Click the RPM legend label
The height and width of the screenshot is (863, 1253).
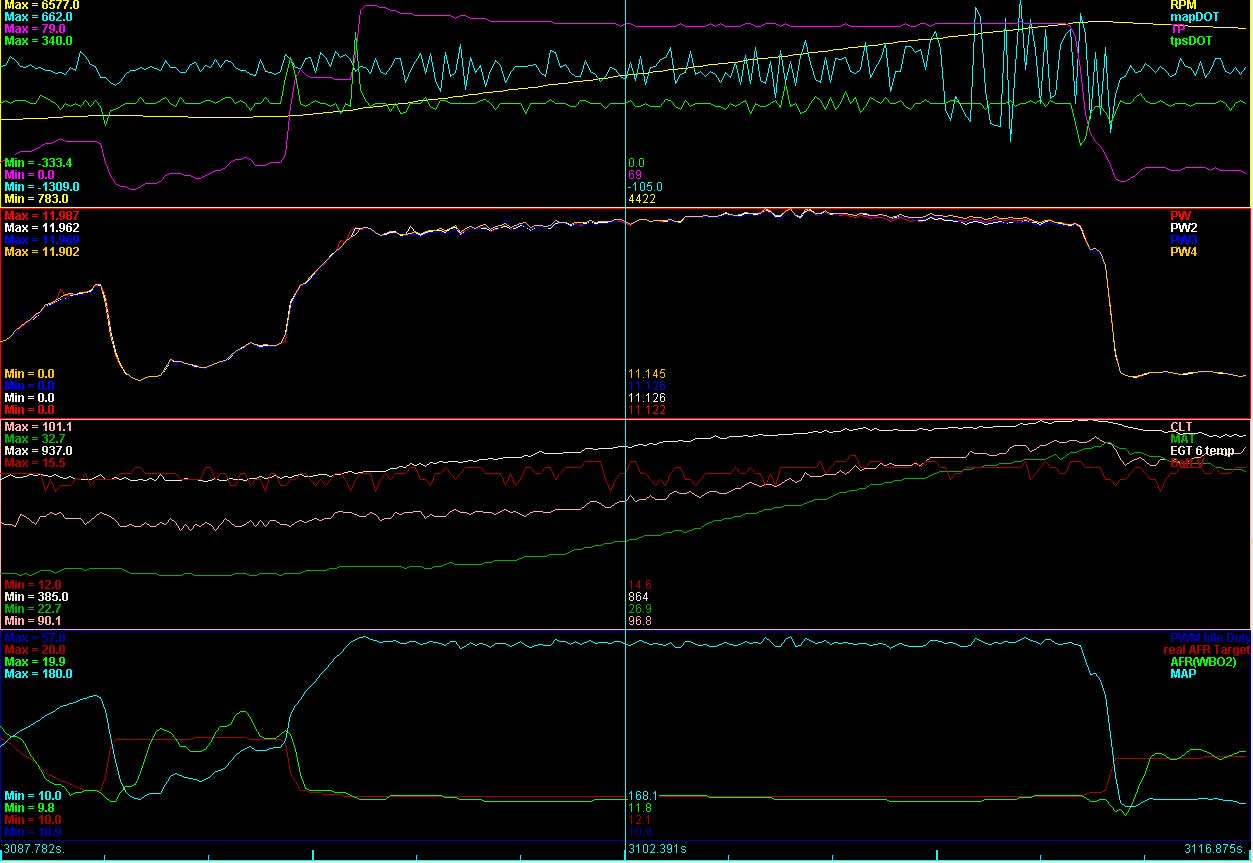(x=1182, y=5)
